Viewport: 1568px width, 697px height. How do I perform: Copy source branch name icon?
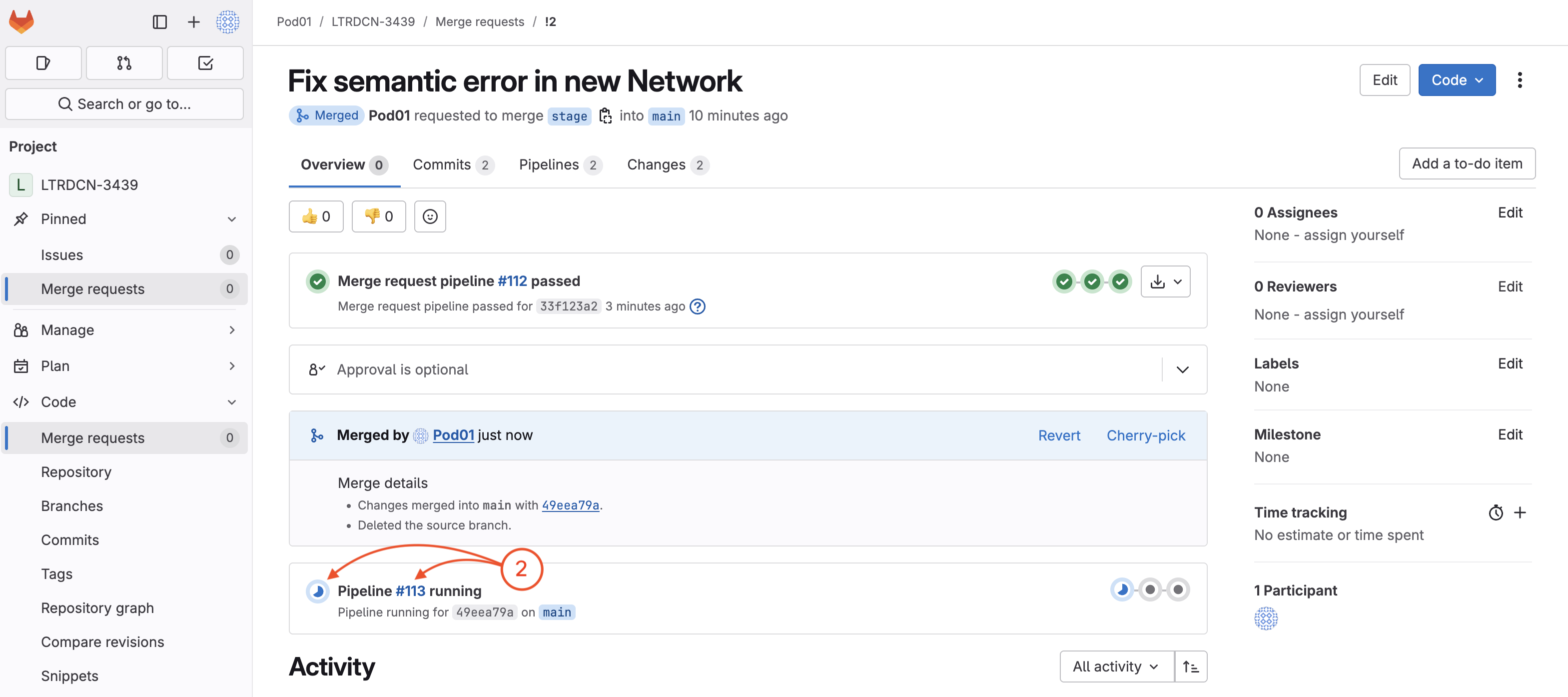coord(605,116)
